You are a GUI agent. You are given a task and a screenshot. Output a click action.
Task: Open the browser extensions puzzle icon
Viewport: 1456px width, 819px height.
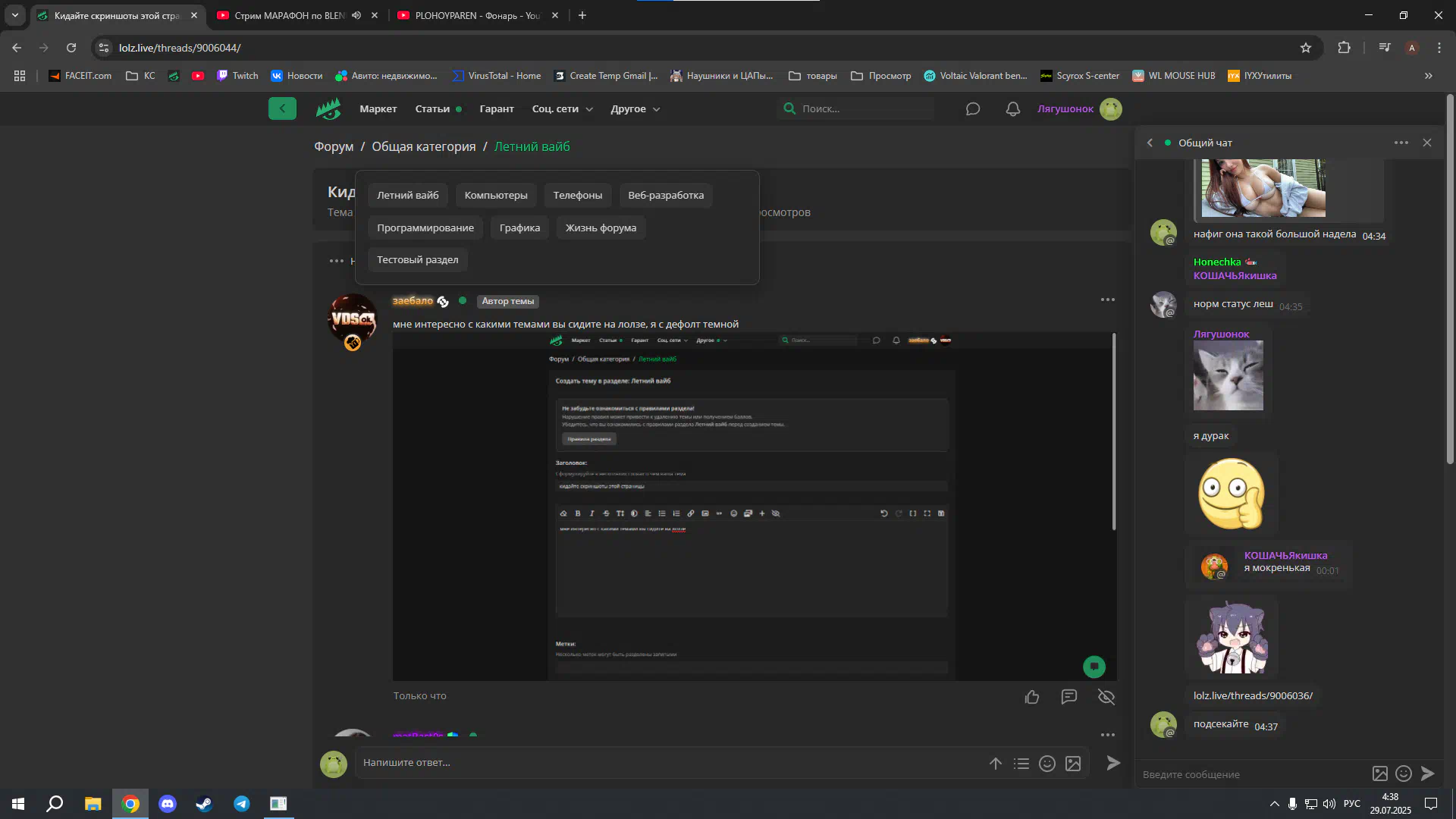click(1344, 48)
